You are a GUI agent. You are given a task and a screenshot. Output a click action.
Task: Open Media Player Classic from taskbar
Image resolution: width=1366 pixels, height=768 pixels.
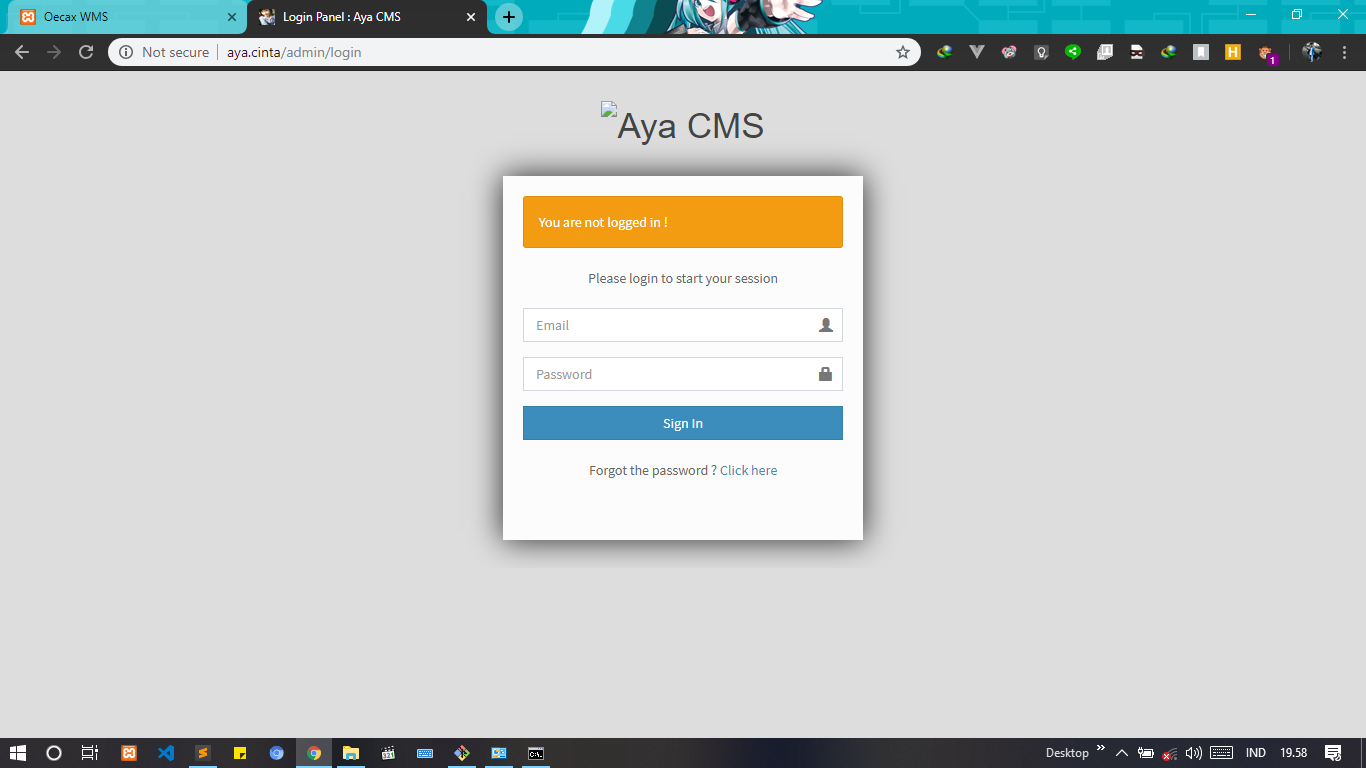pyautogui.click(x=388, y=753)
